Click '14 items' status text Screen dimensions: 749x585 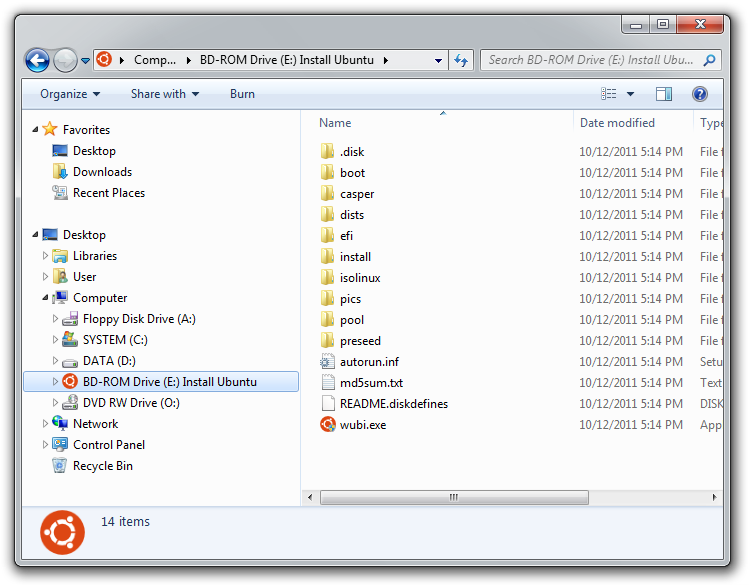point(125,521)
